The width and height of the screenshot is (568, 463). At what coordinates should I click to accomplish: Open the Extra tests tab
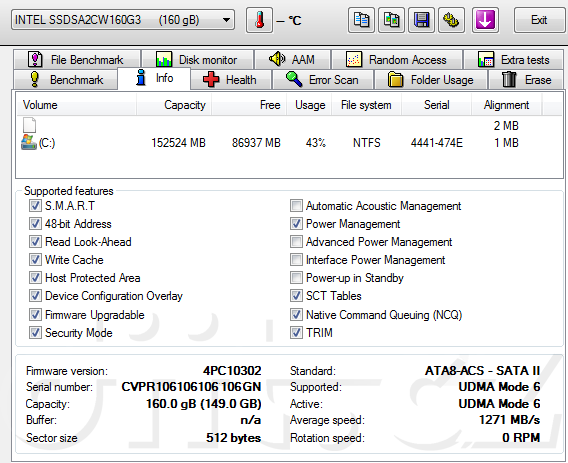click(514, 59)
